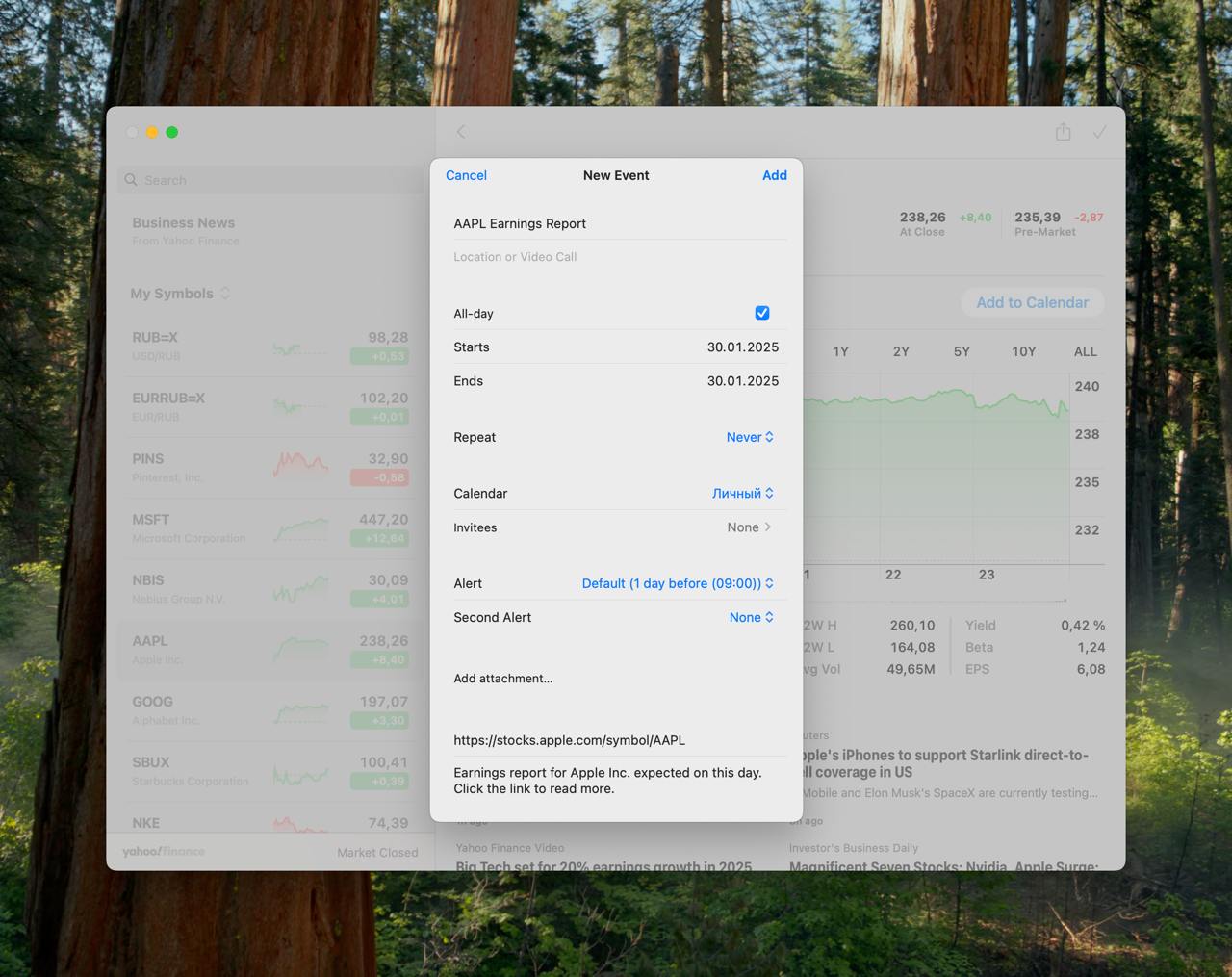Screen dimensions: 1232x977
Task: Select the SBUX Starbucks row
Action: (x=269, y=771)
